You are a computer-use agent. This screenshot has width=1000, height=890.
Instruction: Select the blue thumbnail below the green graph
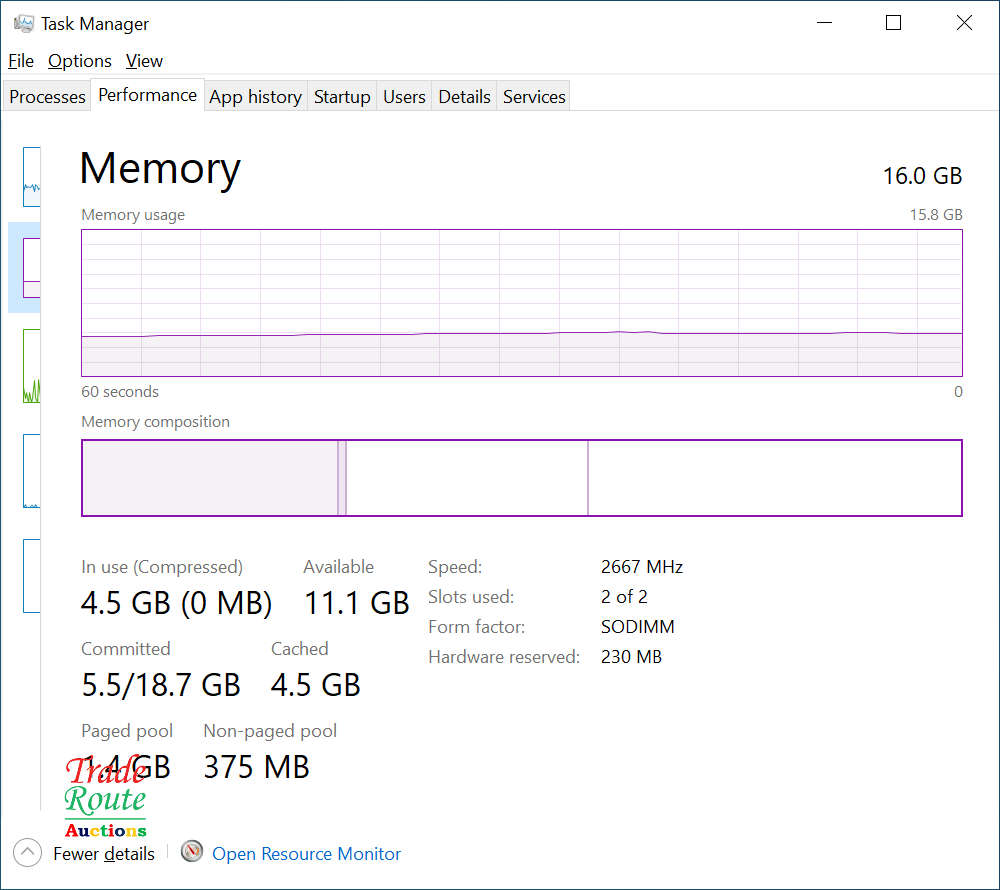click(x=32, y=471)
